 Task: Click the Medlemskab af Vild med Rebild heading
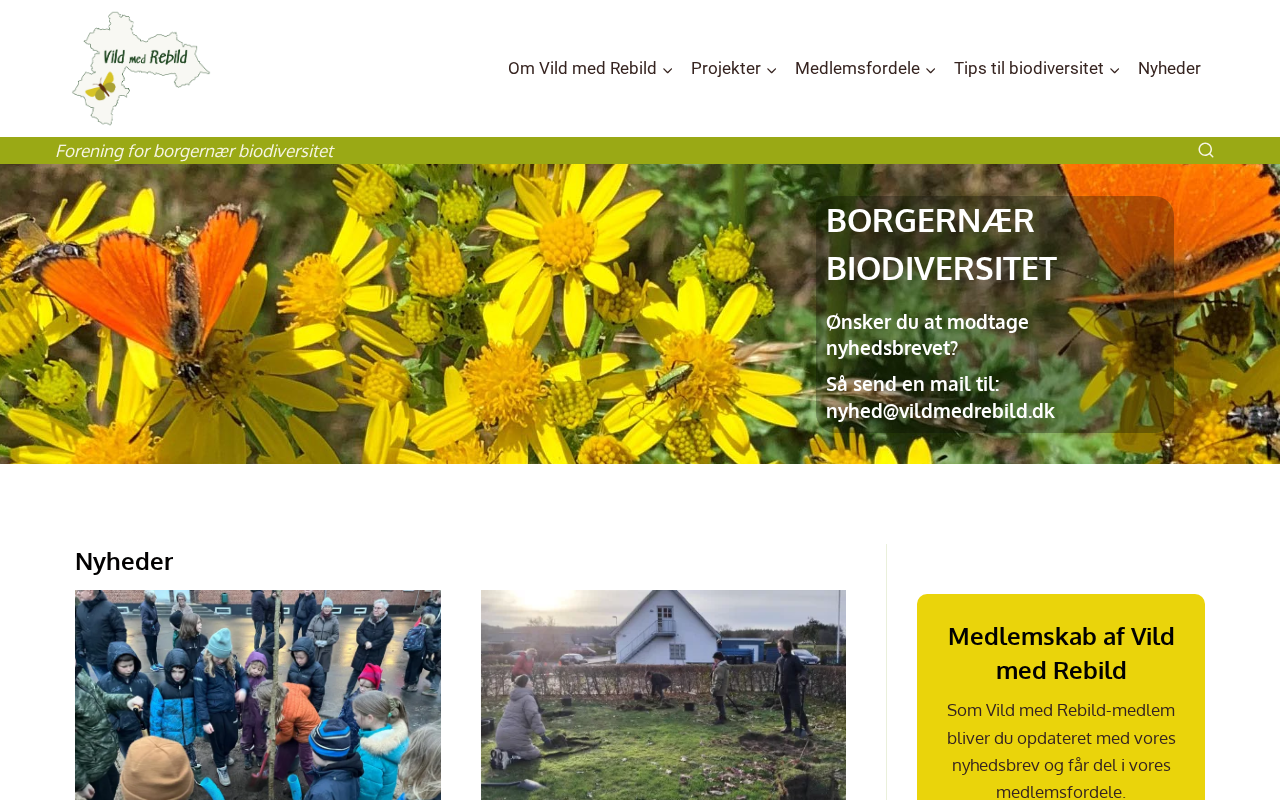[x=1061, y=653]
